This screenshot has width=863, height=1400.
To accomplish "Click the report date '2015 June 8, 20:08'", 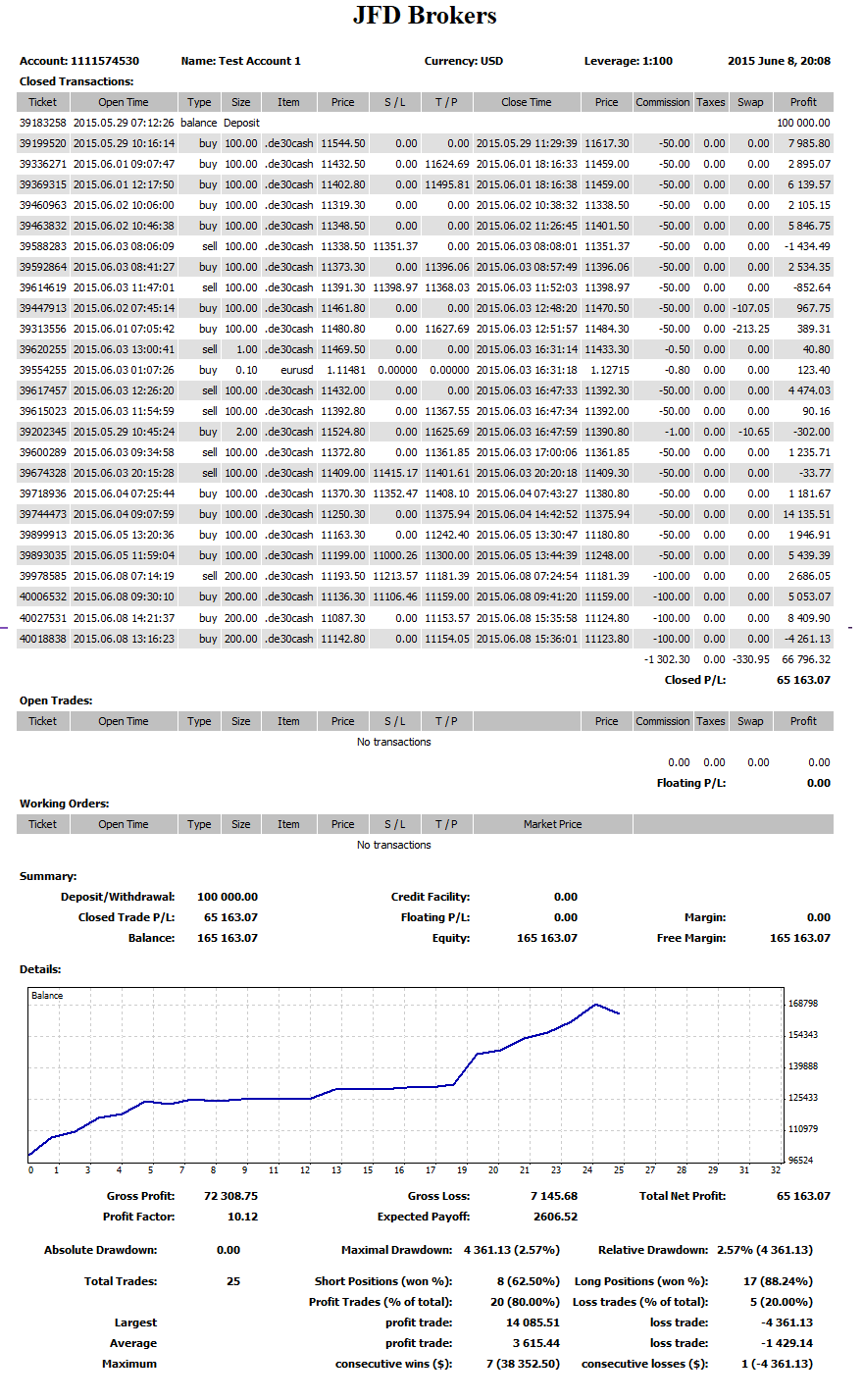I will tap(779, 61).
